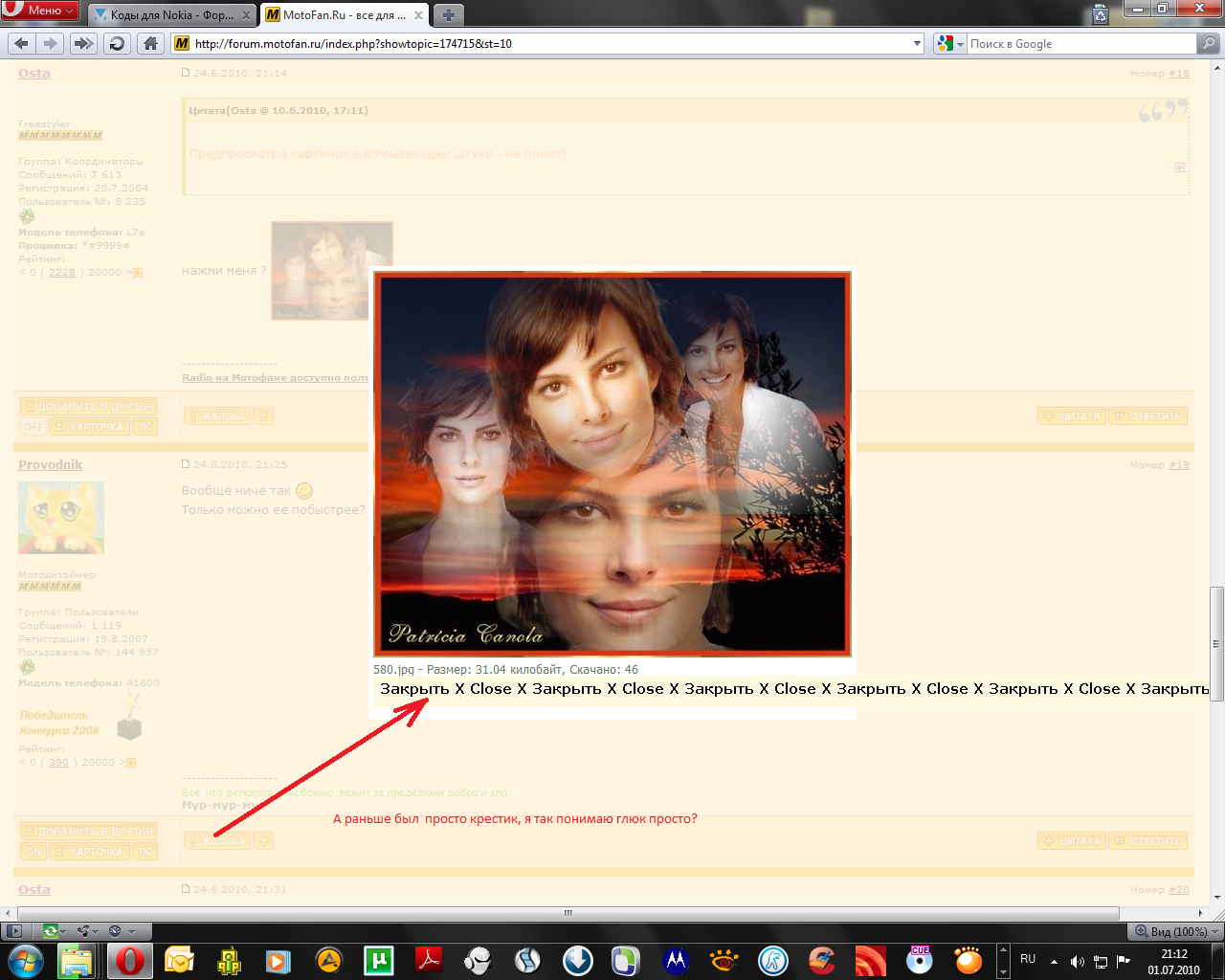This screenshot has width=1225, height=980.
Task: Open post number #20 link
Action: tap(1178, 889)
